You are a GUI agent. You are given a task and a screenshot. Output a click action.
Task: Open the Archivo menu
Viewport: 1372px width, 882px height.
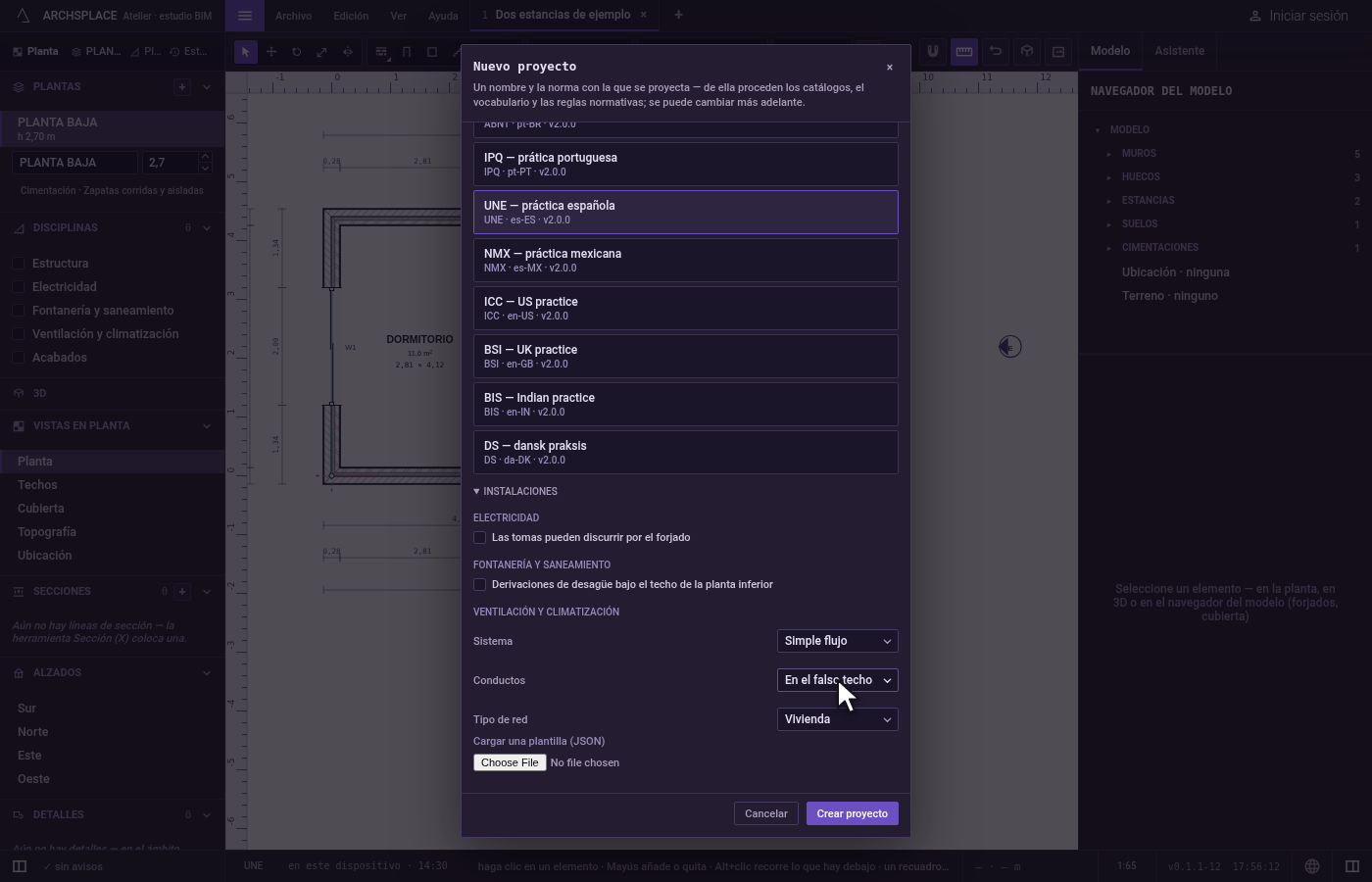293,16
